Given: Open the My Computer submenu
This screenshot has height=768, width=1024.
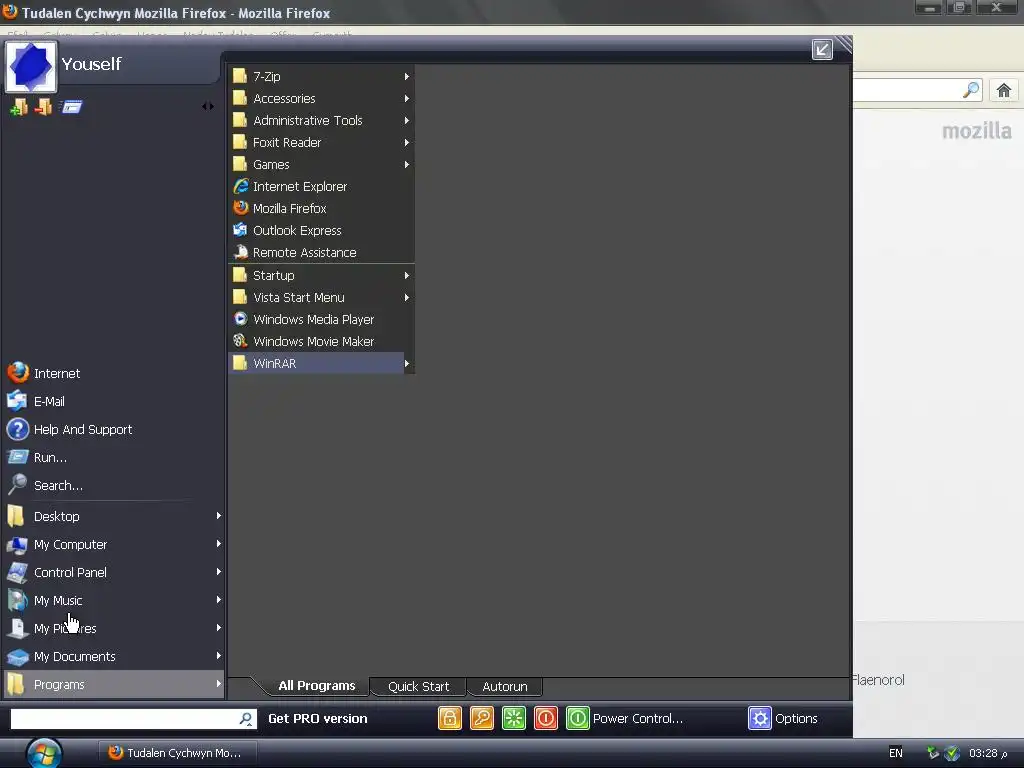Looking at the screenshot, I should pos(114,544).
